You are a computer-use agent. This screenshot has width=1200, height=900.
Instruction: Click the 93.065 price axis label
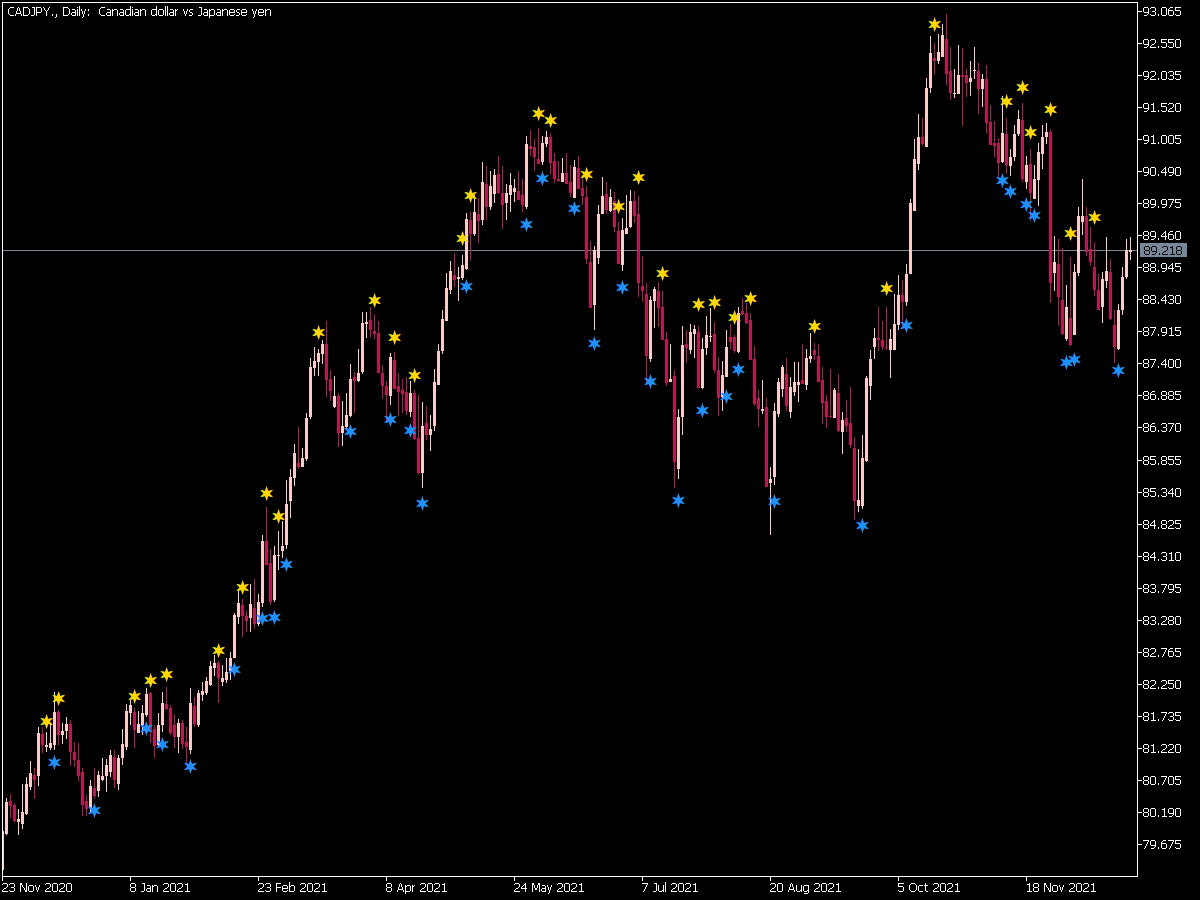pos(1162,12)
